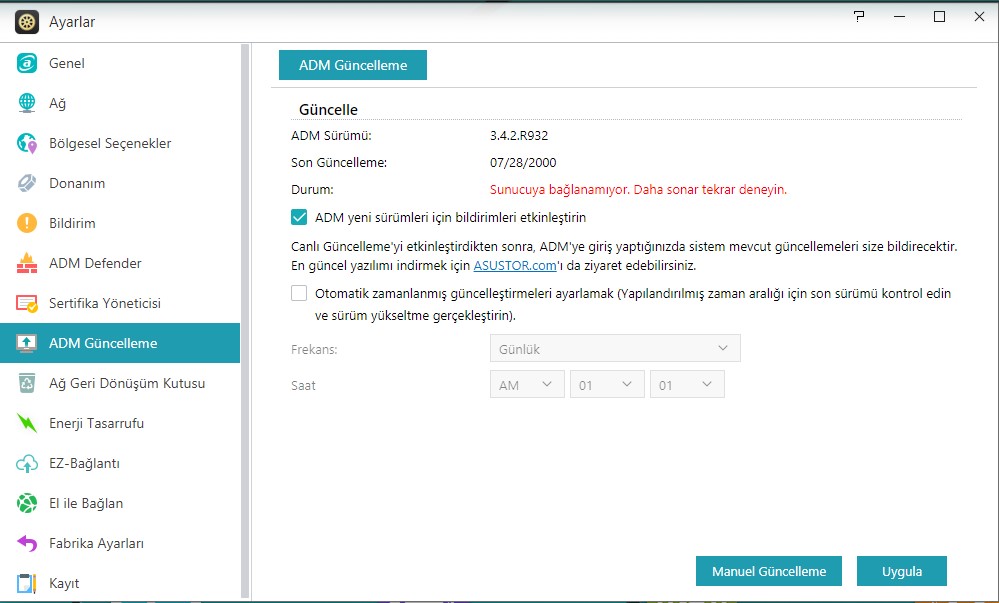Select the Bölgesel Seçenekler icon

coord(28,143)
